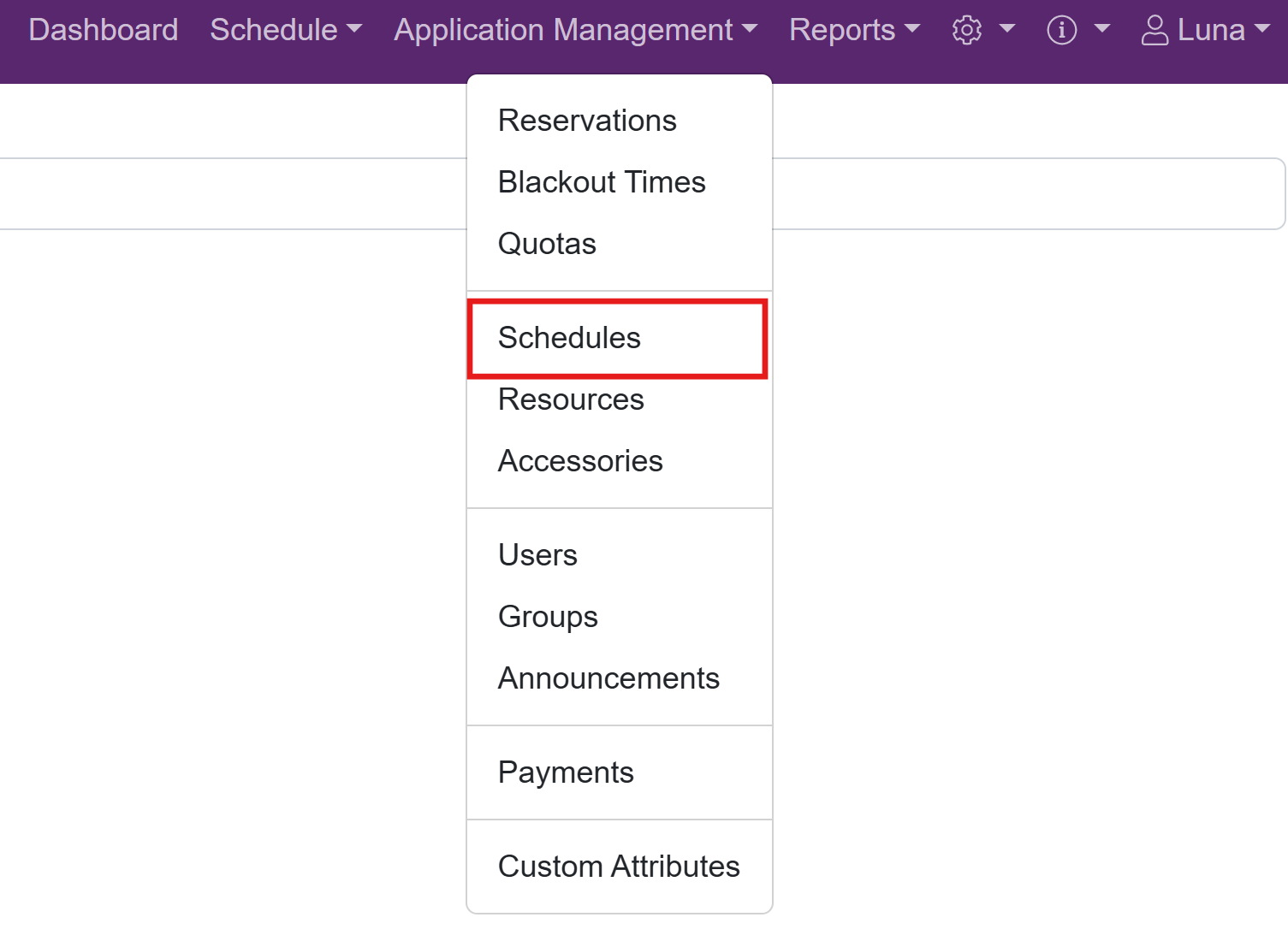Open the Resources management page
This screenshot has height=935, width=1288.
pyautogui.click(x=571, y=399)
